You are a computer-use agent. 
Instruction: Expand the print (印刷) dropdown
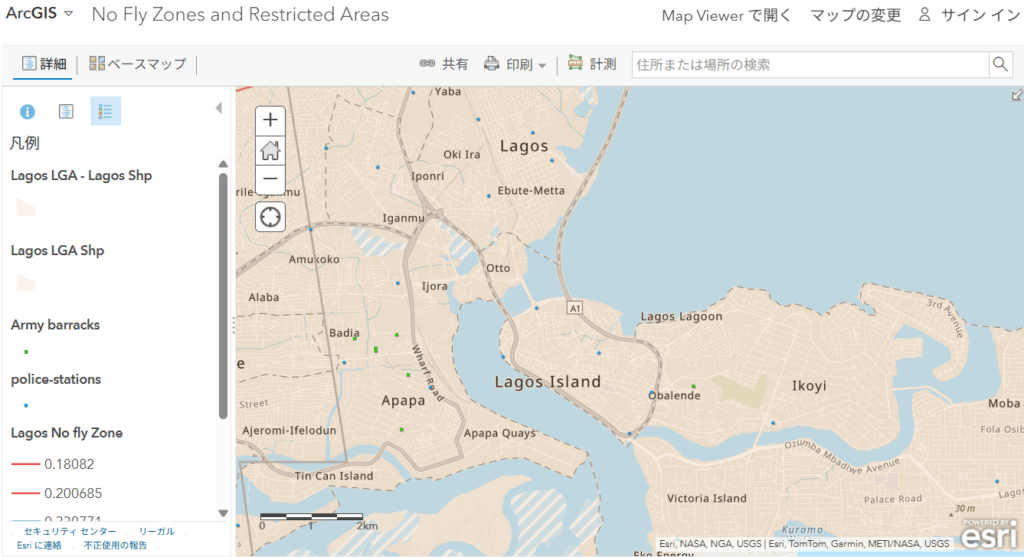(516, 65)
